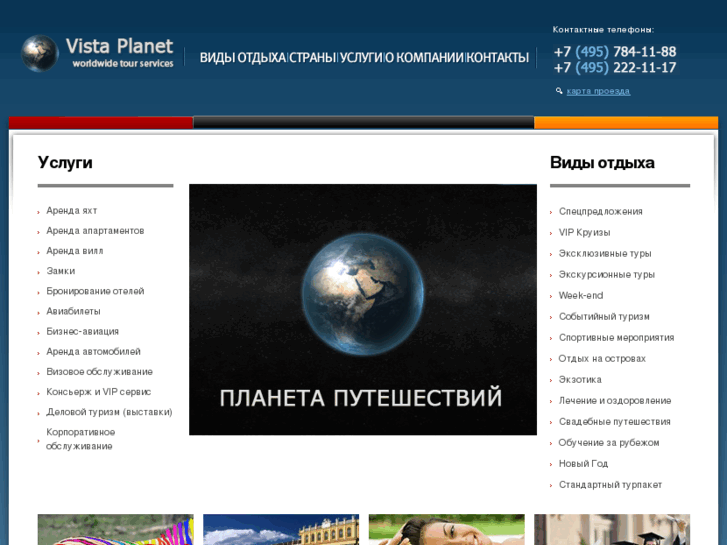Viewport: 727px width, 545px height.
Task: Open the Событийный туризм link
Action: [x=604, y=317]
